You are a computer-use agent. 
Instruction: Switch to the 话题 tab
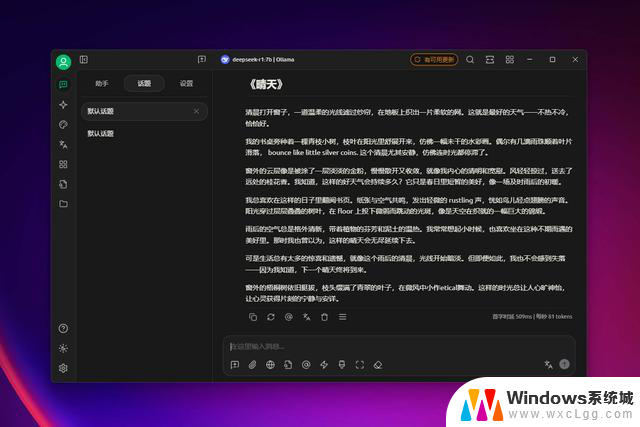point(144,83)
